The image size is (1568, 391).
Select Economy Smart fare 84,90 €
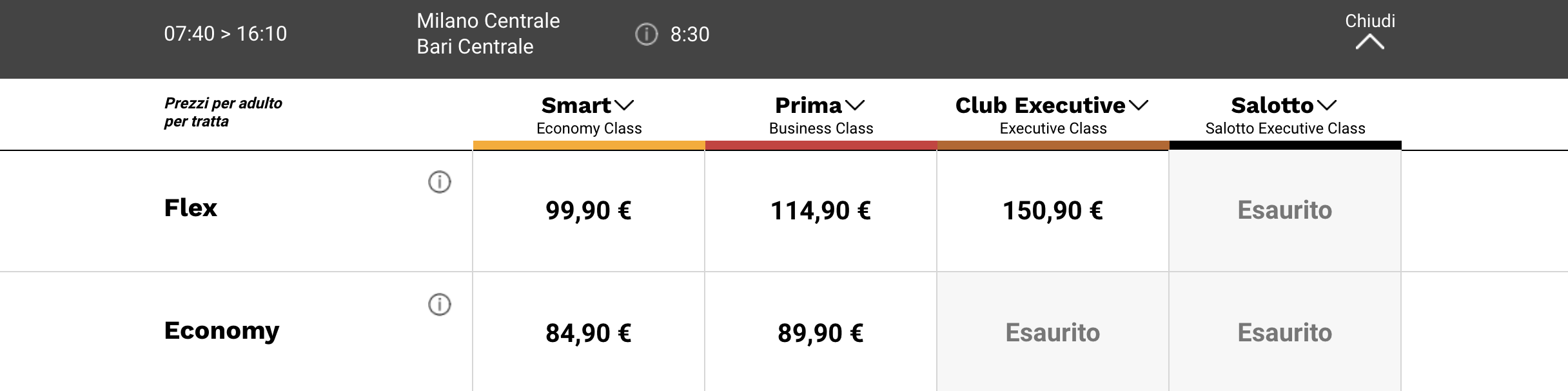point(589,332)
